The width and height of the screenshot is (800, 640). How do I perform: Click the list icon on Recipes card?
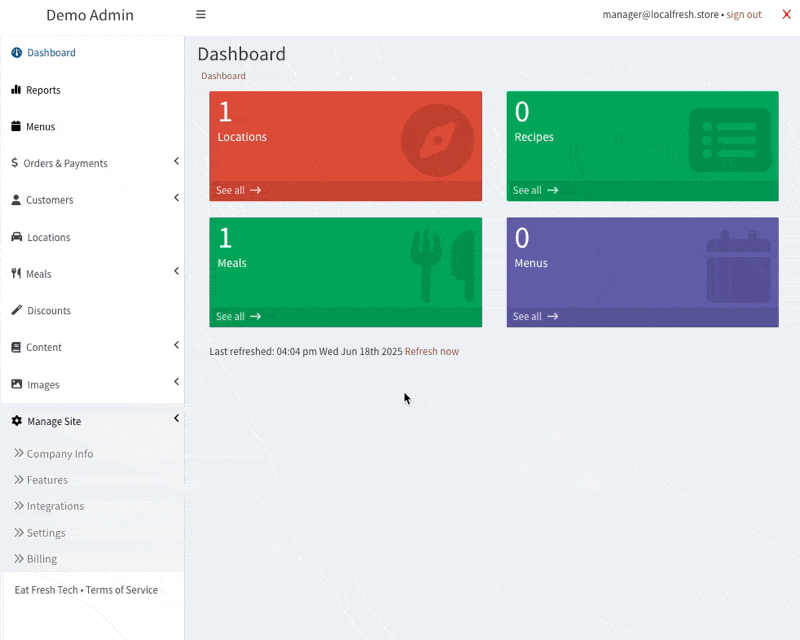point(730,140)
